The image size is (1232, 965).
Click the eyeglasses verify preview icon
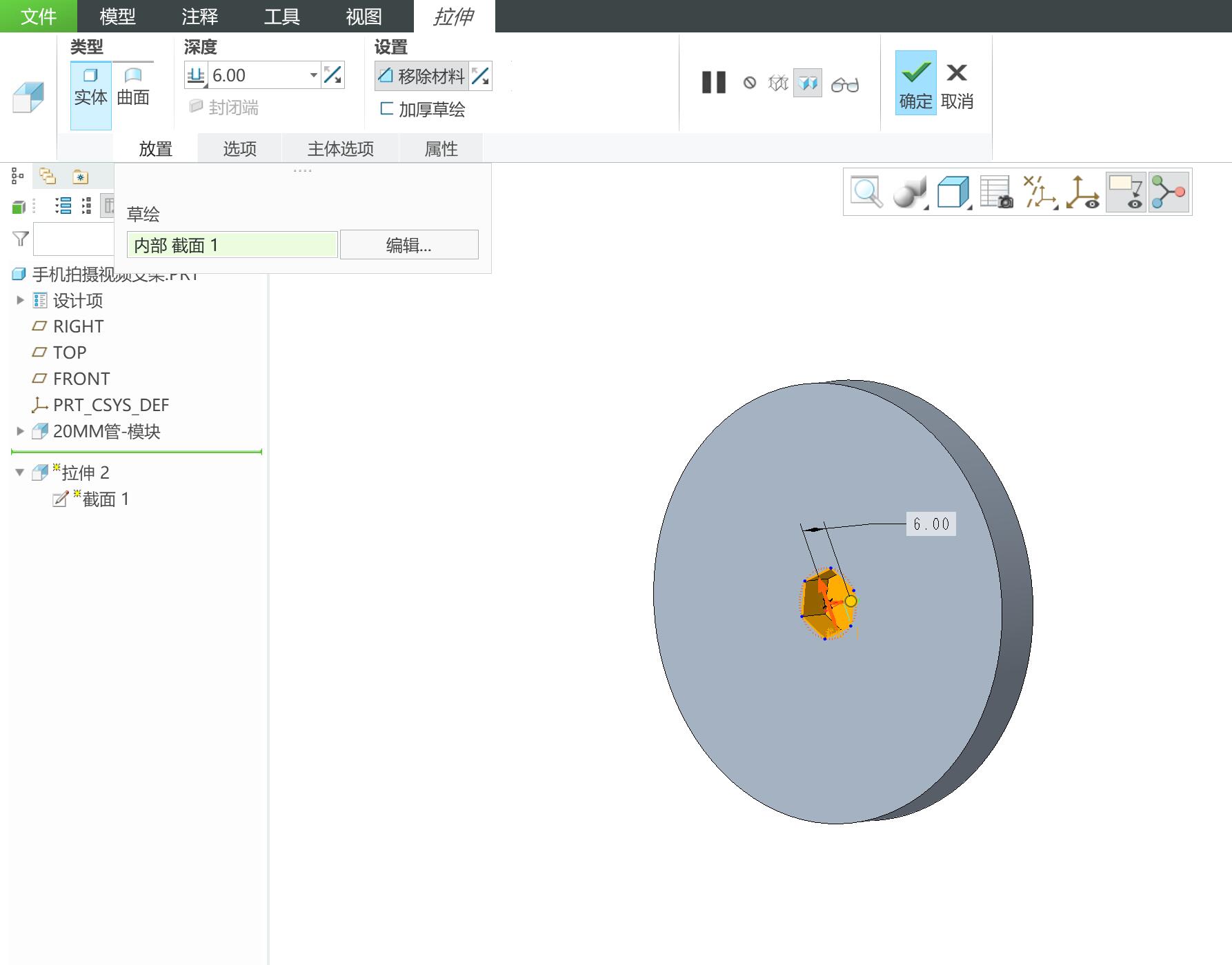pyautogui.click(x=844, y=84)
